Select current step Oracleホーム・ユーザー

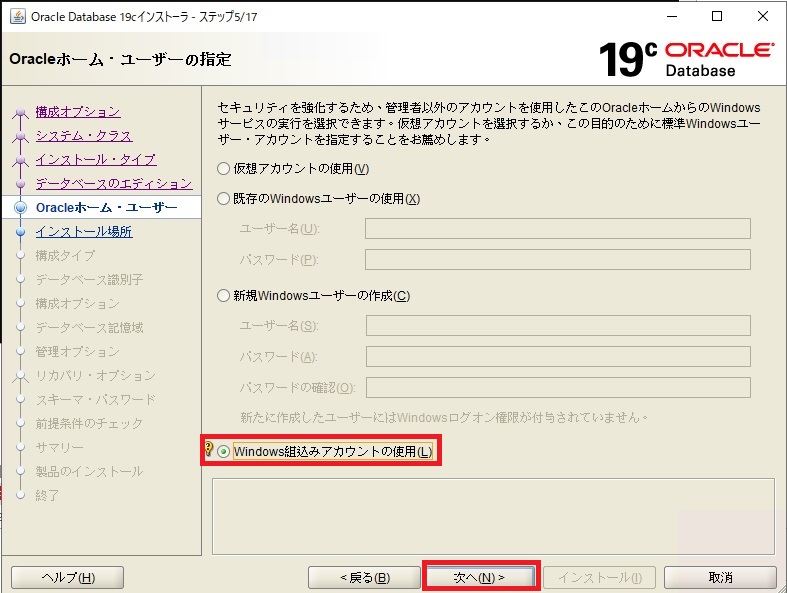pyautogui.click(x=106, y=207)
